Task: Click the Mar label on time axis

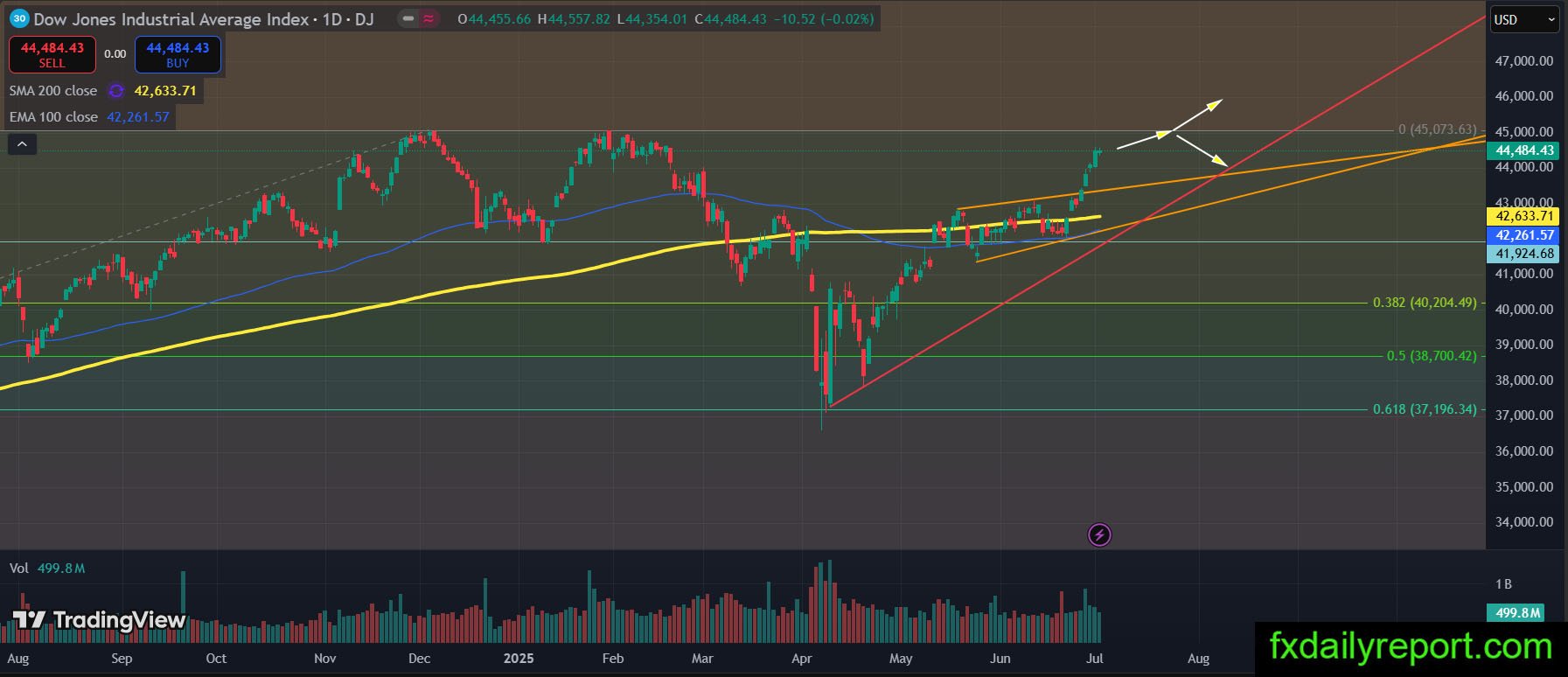Action: [x=702, y=659]
